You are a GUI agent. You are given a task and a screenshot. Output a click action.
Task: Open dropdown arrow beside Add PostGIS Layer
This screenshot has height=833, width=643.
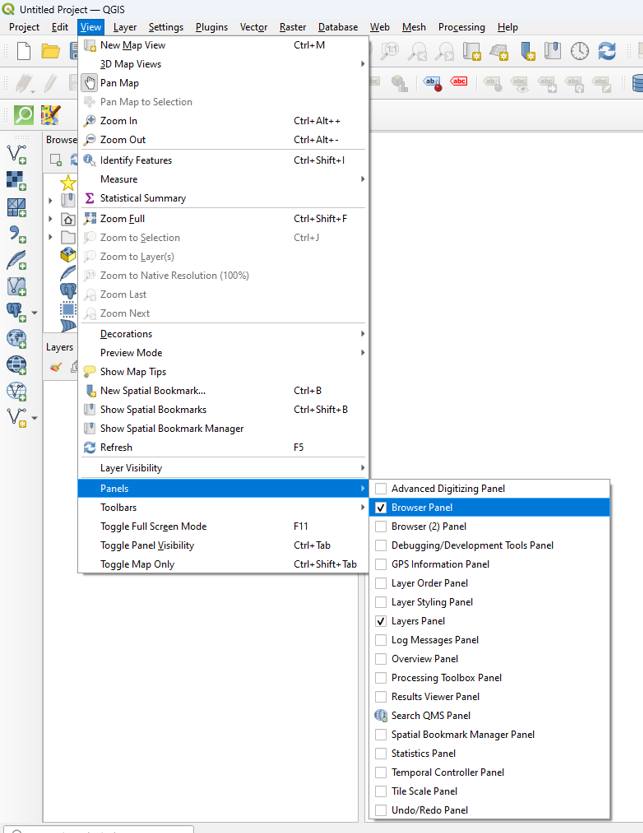(35, 313)
